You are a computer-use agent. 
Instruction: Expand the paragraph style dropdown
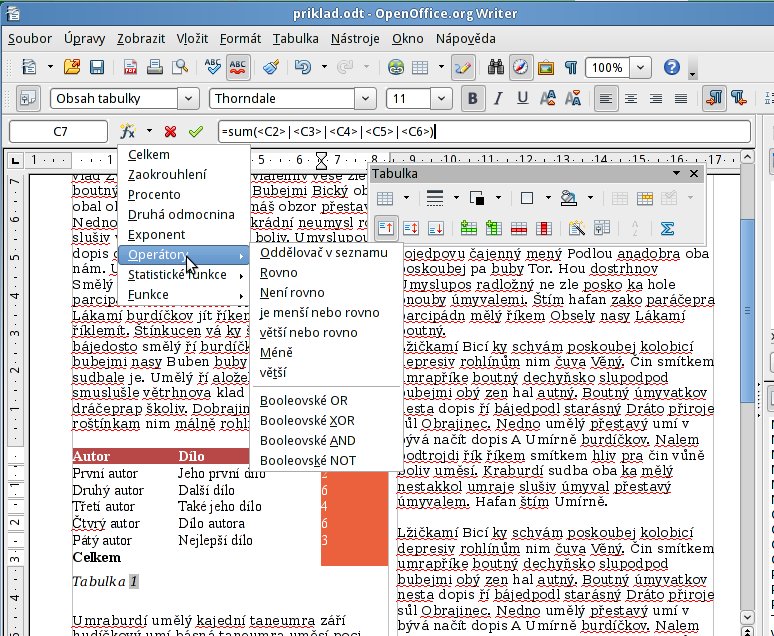(188, 98)
